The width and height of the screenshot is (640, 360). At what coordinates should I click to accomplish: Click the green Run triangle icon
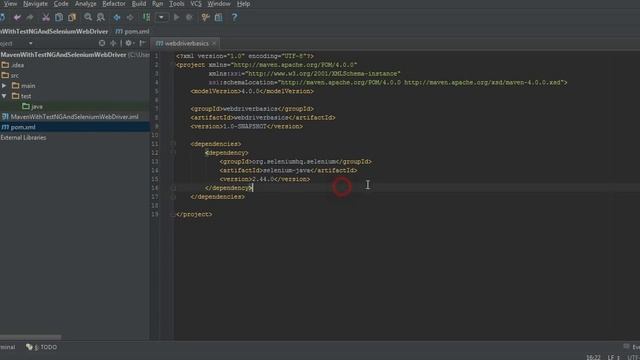[176, 18]
